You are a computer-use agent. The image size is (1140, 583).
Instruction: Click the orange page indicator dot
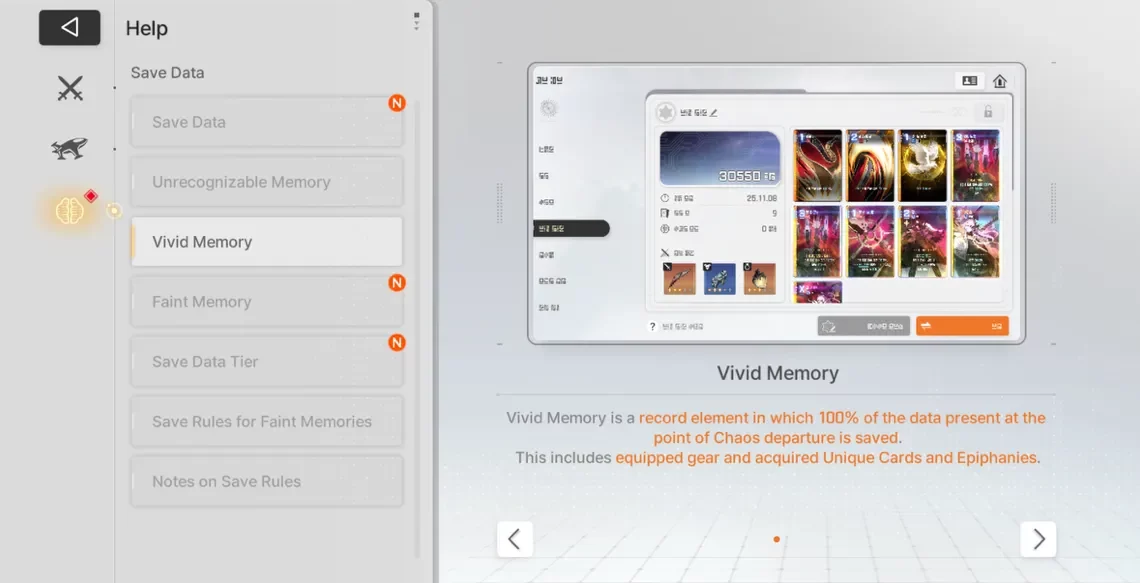pos(776,540)
